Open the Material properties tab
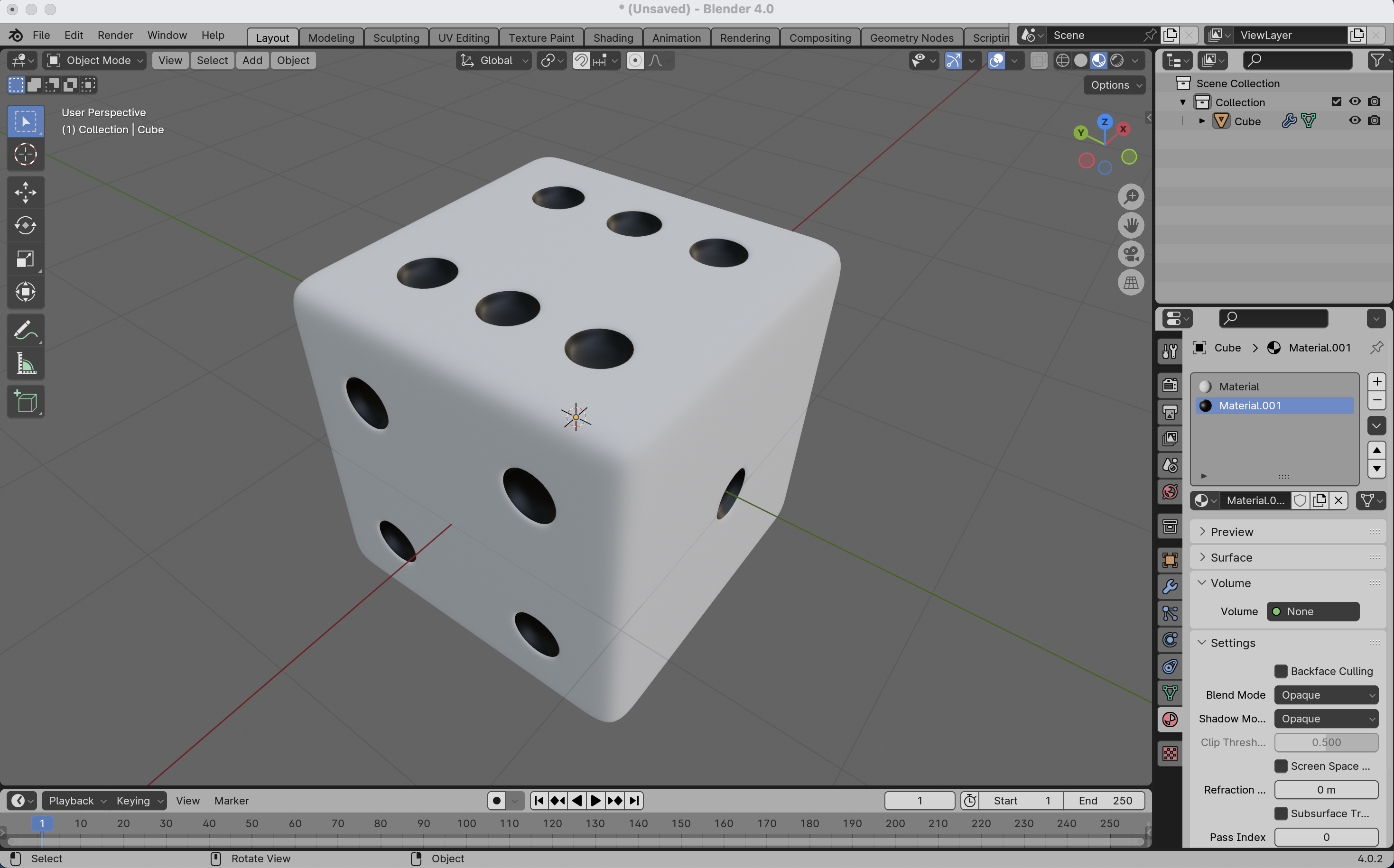The width and height of the screenshot is (1394, 868). click(x=1170, y=720)
